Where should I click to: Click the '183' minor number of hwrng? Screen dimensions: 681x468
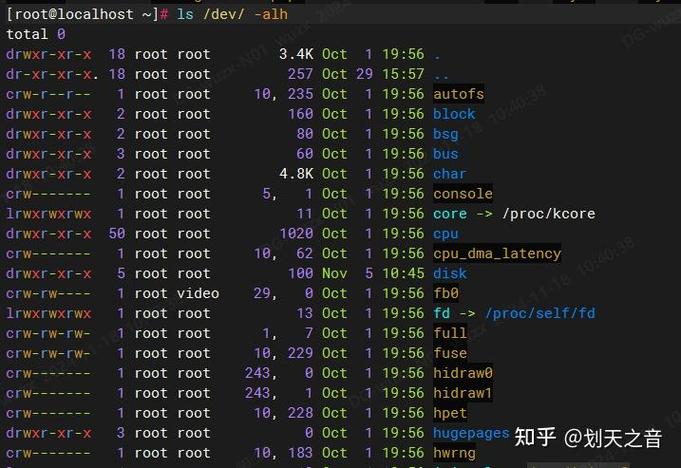point(300,453)
